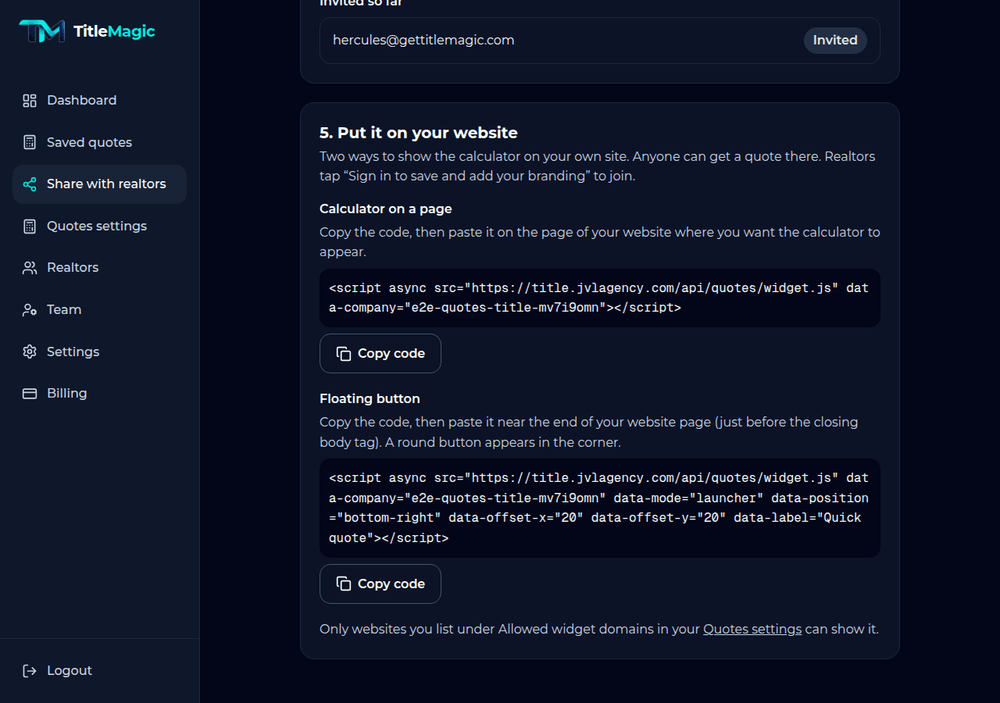The height and width of the screenshot is (703, 1000).
Task: Click the Floating button launcher script snippet
Action: pos(599,508)
